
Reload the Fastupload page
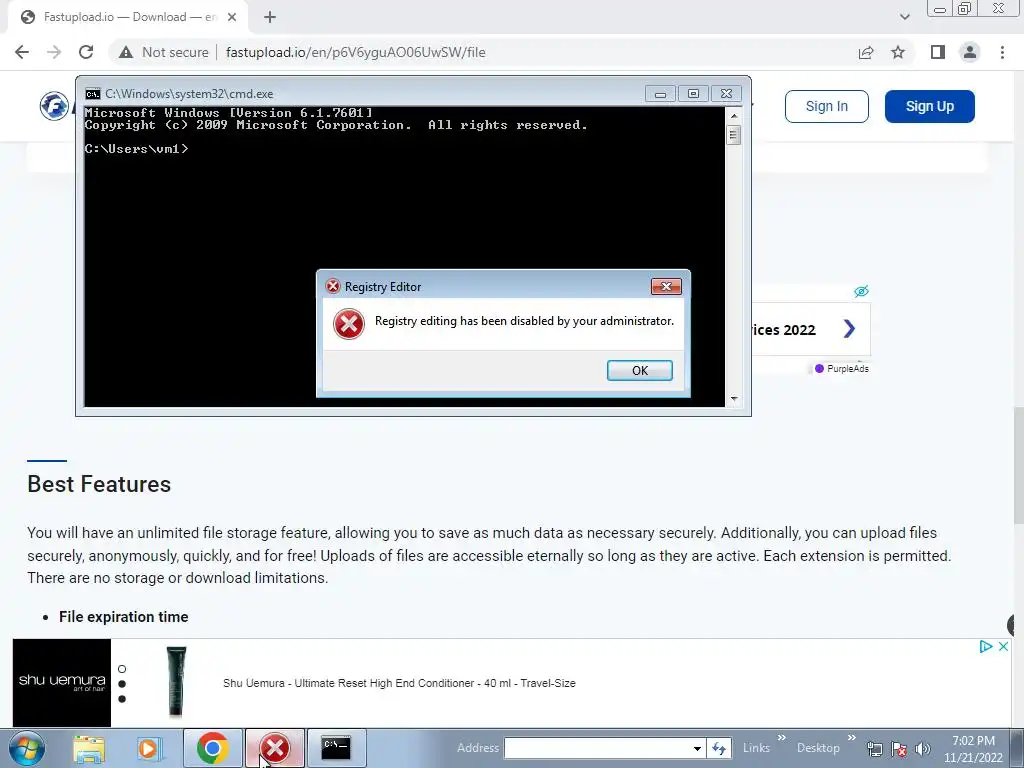pyautogui.click(x=86, y=52)
